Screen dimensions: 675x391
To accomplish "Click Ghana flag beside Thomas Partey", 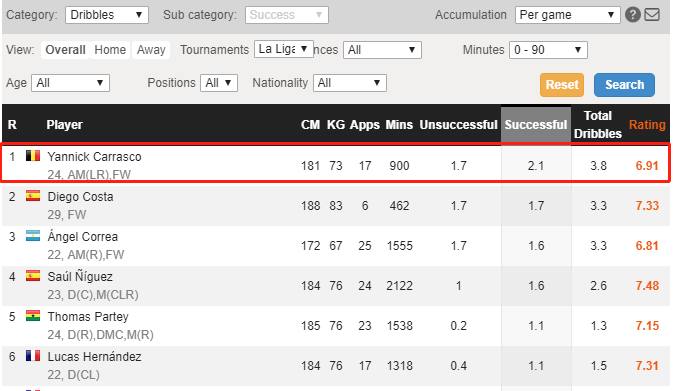I will pyautogui.click(x=33, y=316).
